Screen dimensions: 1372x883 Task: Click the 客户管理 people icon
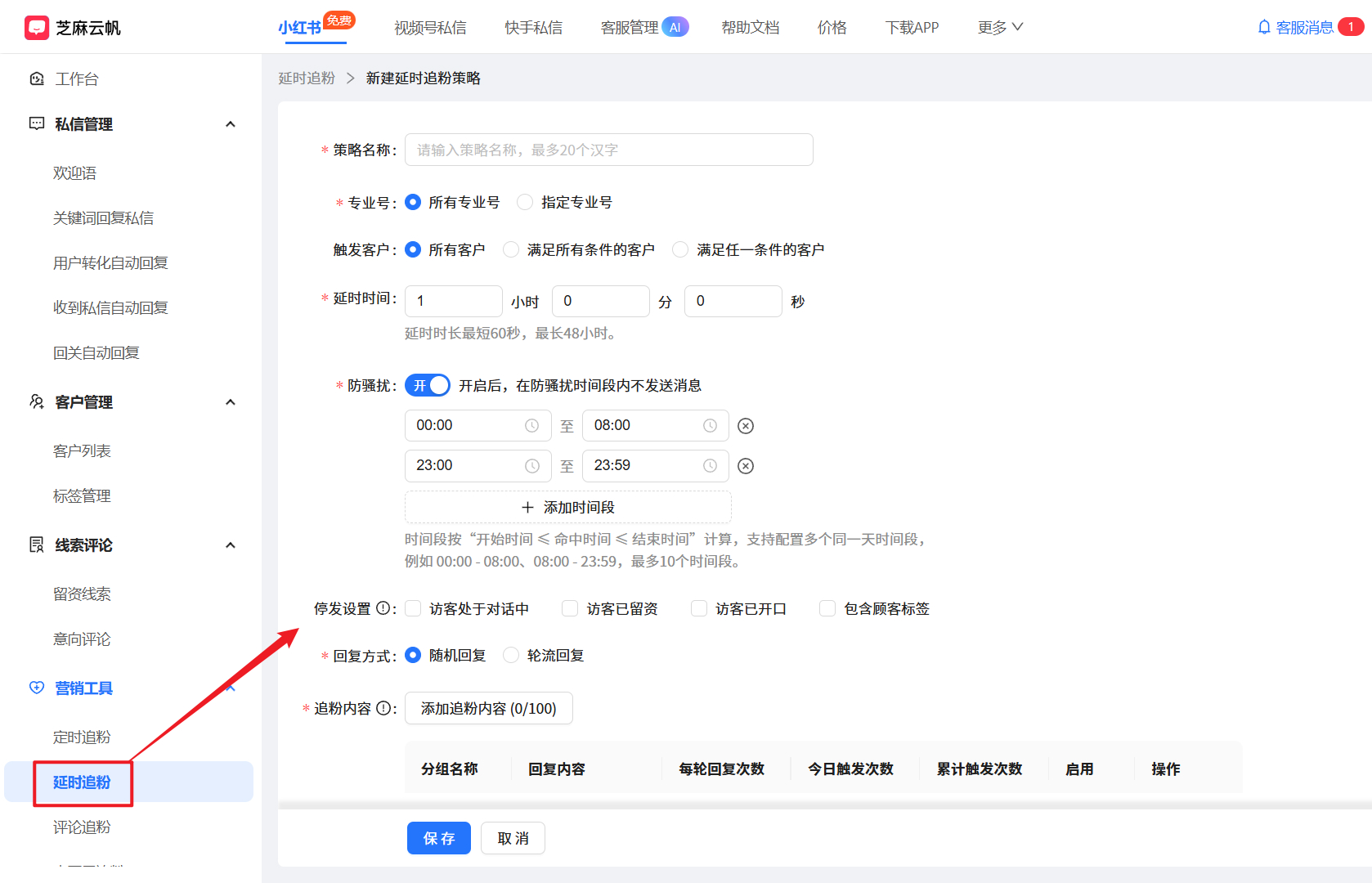tap(37, 401)
